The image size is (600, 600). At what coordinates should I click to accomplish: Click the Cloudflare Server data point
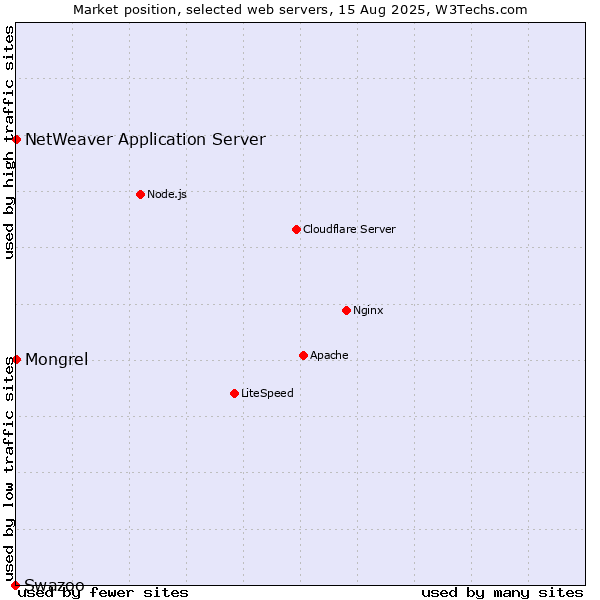[296, 229]
